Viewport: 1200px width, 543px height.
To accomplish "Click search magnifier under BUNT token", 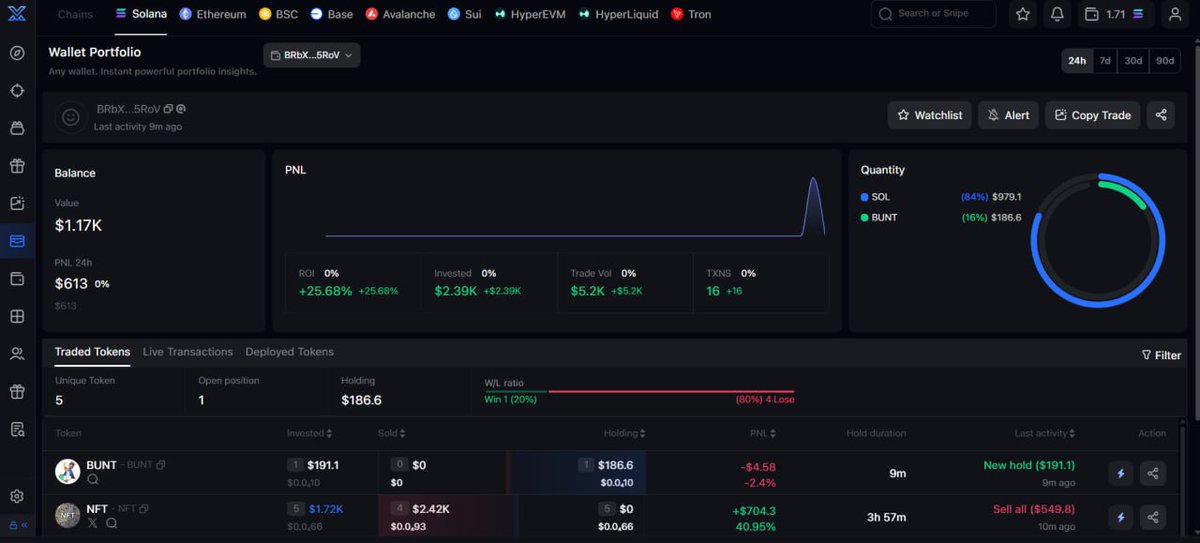I will pos(93,480).
